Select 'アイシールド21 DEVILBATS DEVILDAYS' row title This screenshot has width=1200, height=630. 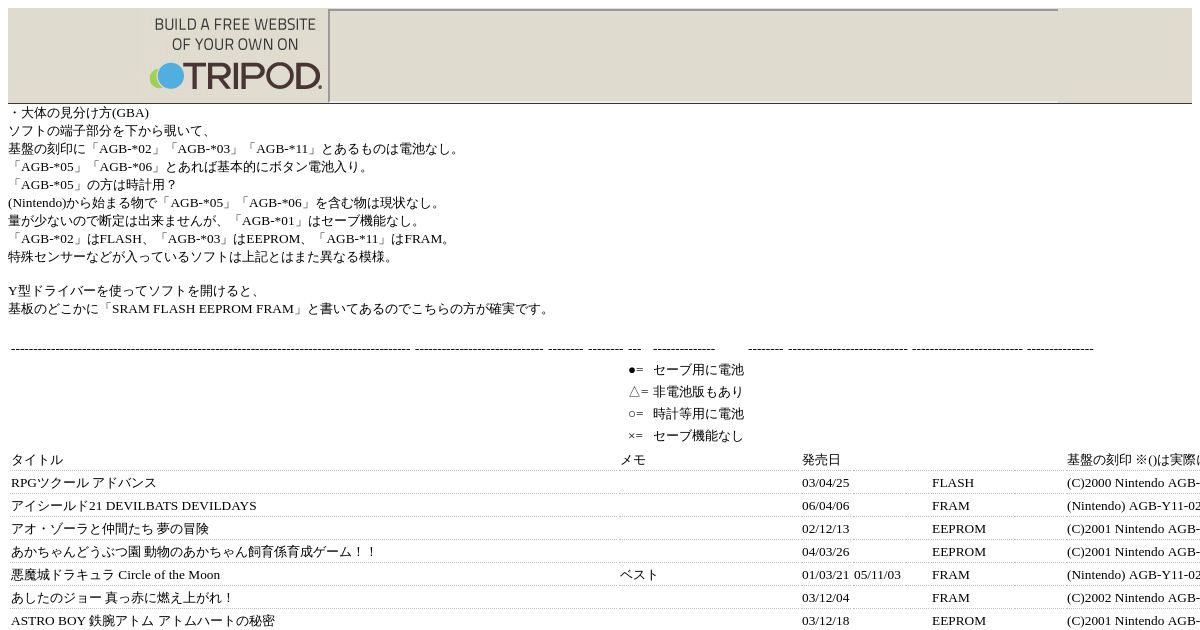pyautogui.click(x=134, y=506)
